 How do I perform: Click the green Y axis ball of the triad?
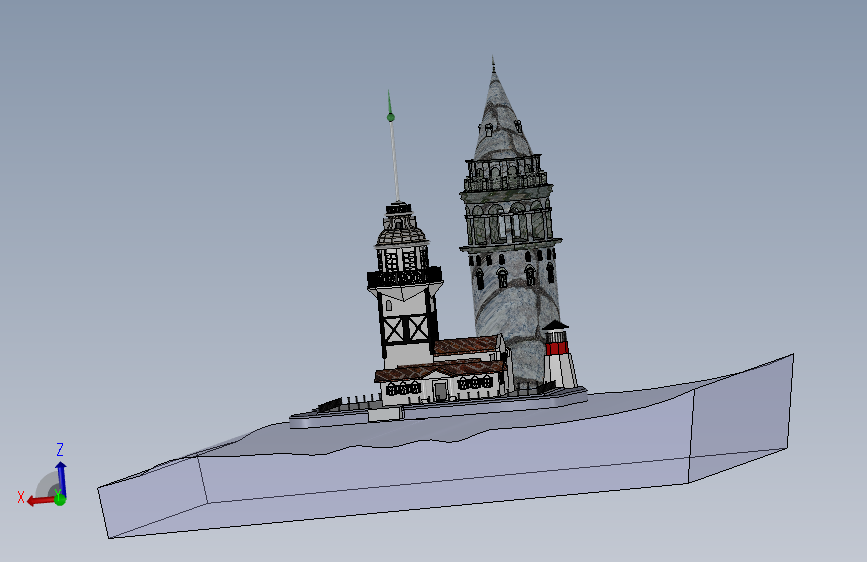coord(60,499)
